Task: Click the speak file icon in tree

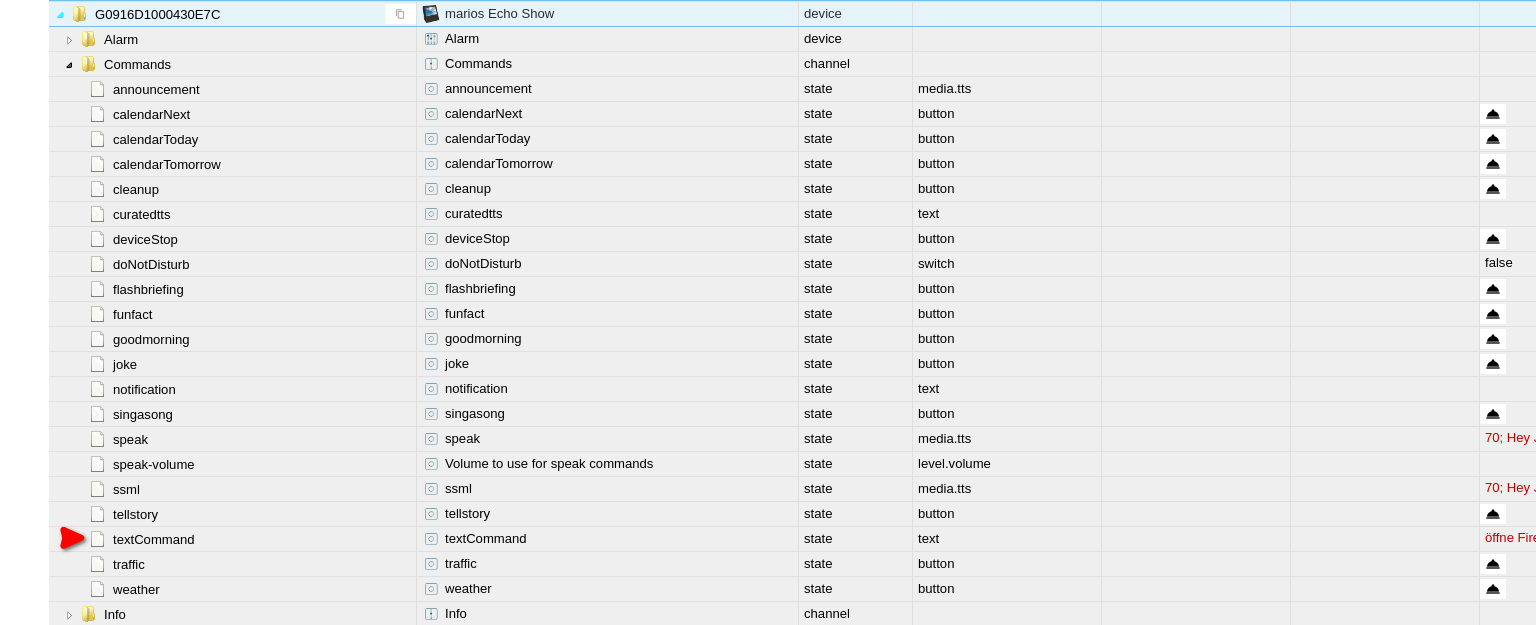Action: click(x=97, y=439)
